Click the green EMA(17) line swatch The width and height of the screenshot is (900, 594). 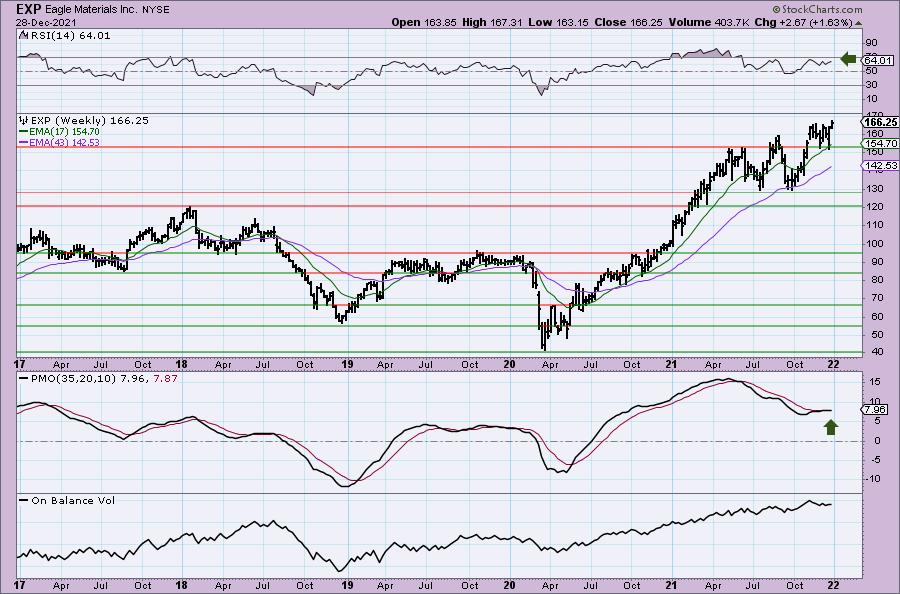click(x=24, y=132)
